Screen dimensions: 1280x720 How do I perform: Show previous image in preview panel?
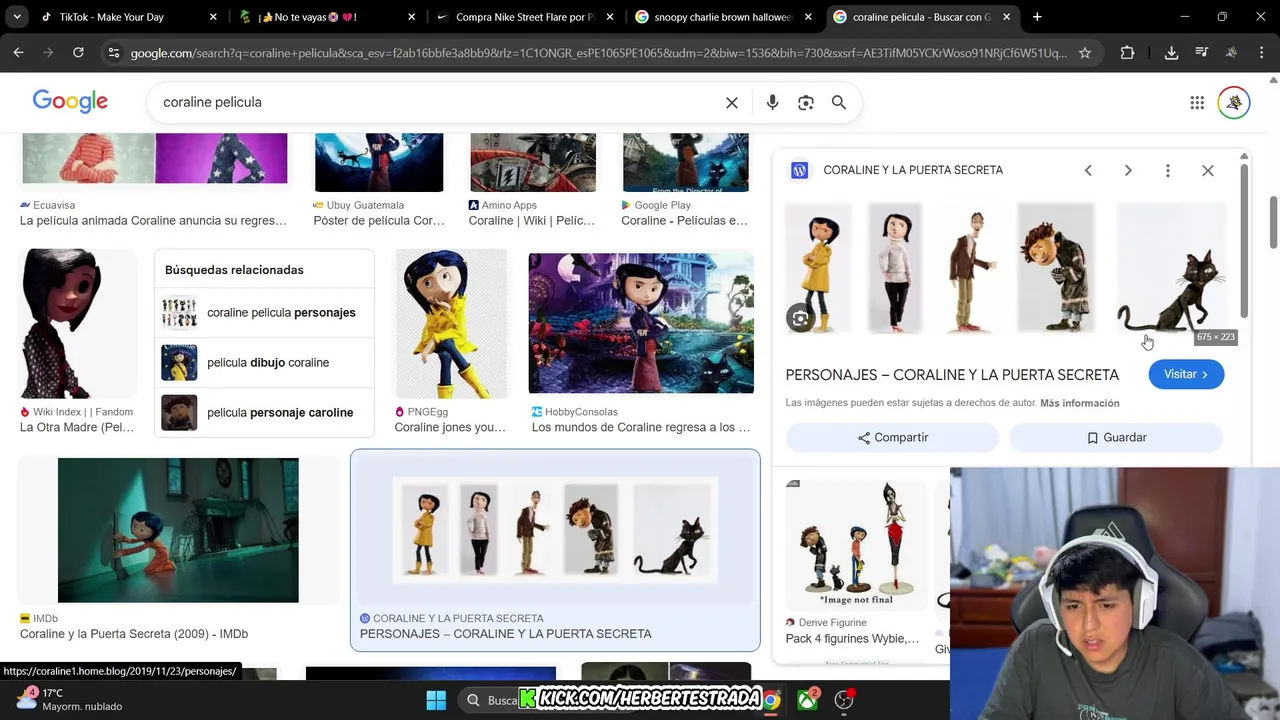point(1088,170)
